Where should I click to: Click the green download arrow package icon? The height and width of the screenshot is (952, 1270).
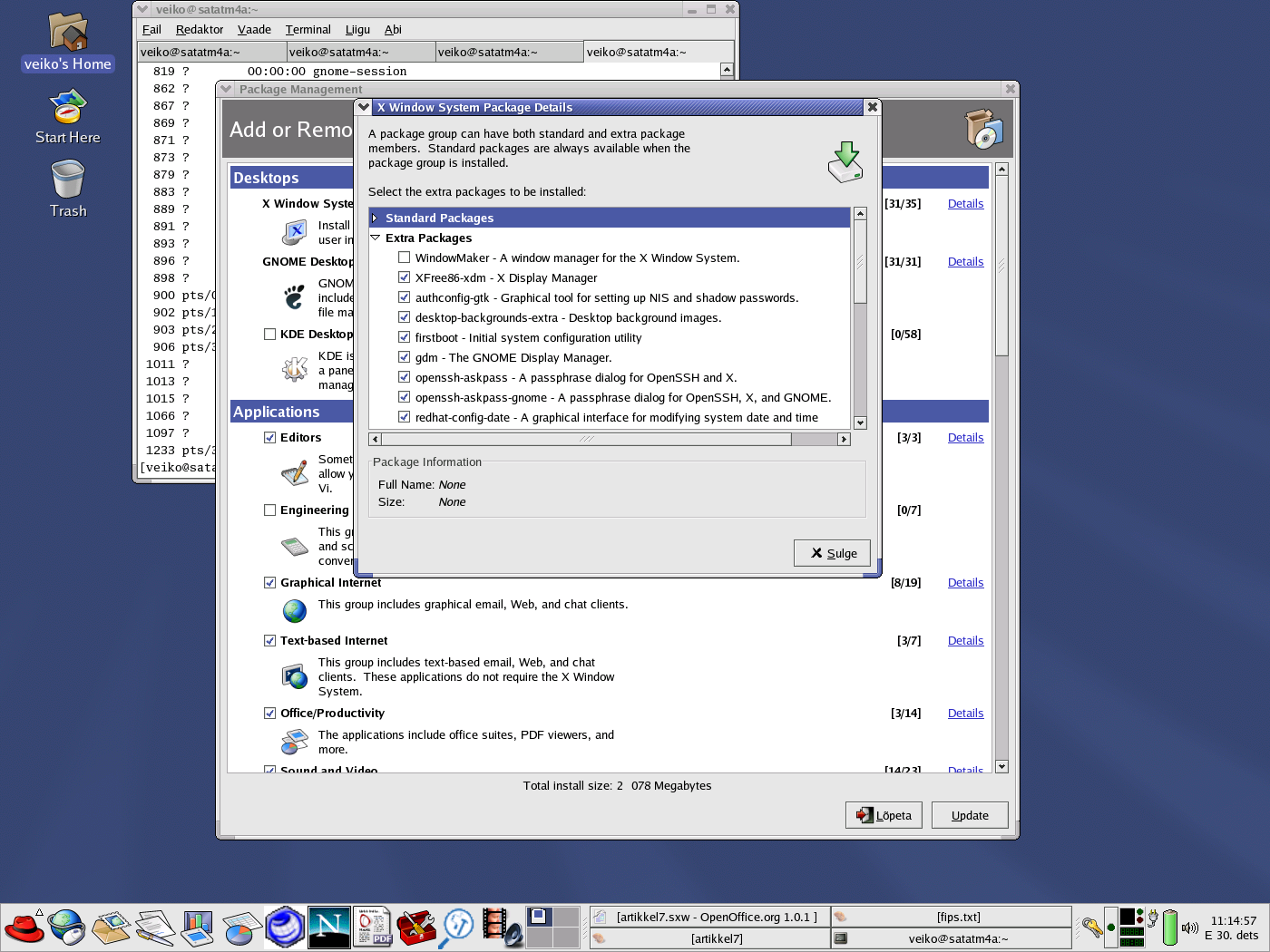tap(845, 161)
